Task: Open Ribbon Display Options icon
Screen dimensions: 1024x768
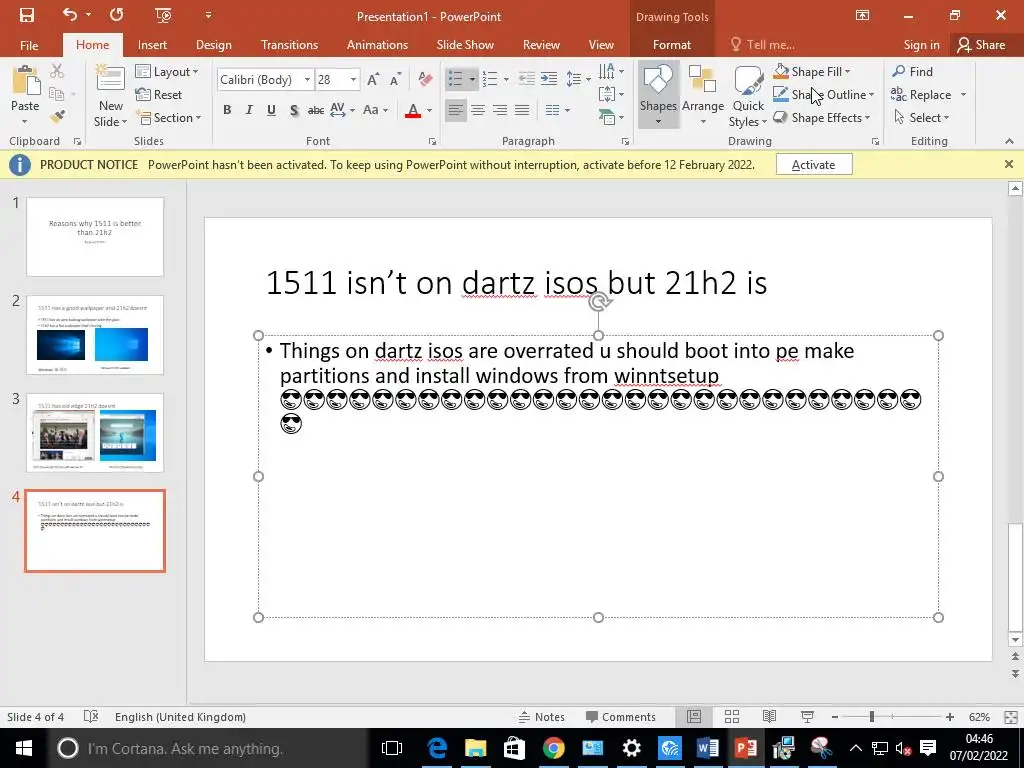Action: tap(862, 15)
